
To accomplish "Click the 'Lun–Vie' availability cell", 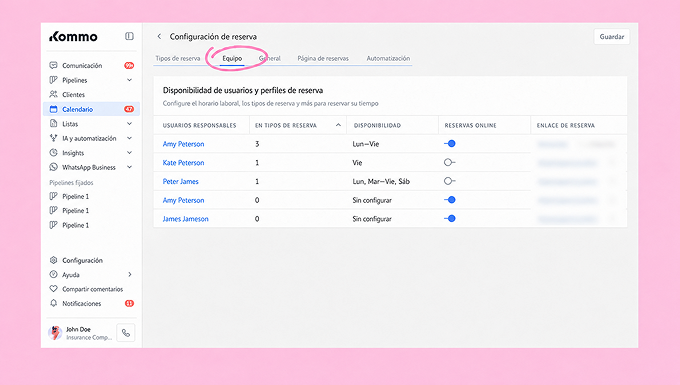I will pos(366,144).
